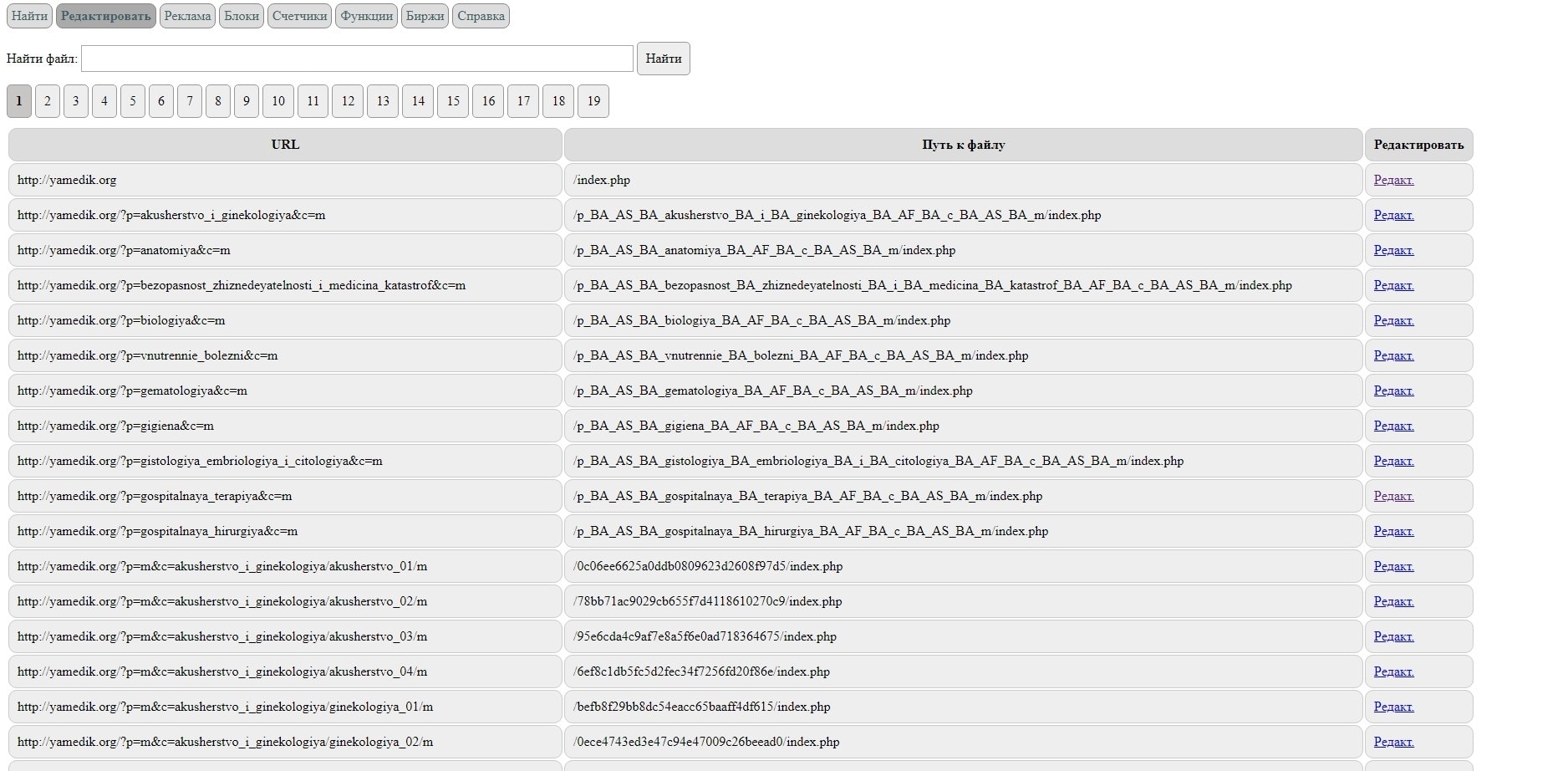The width and height of the screenshot is (1568, 771).
Task: Select the http://yamedik.org URL cell
Action: tap(285, 180)
